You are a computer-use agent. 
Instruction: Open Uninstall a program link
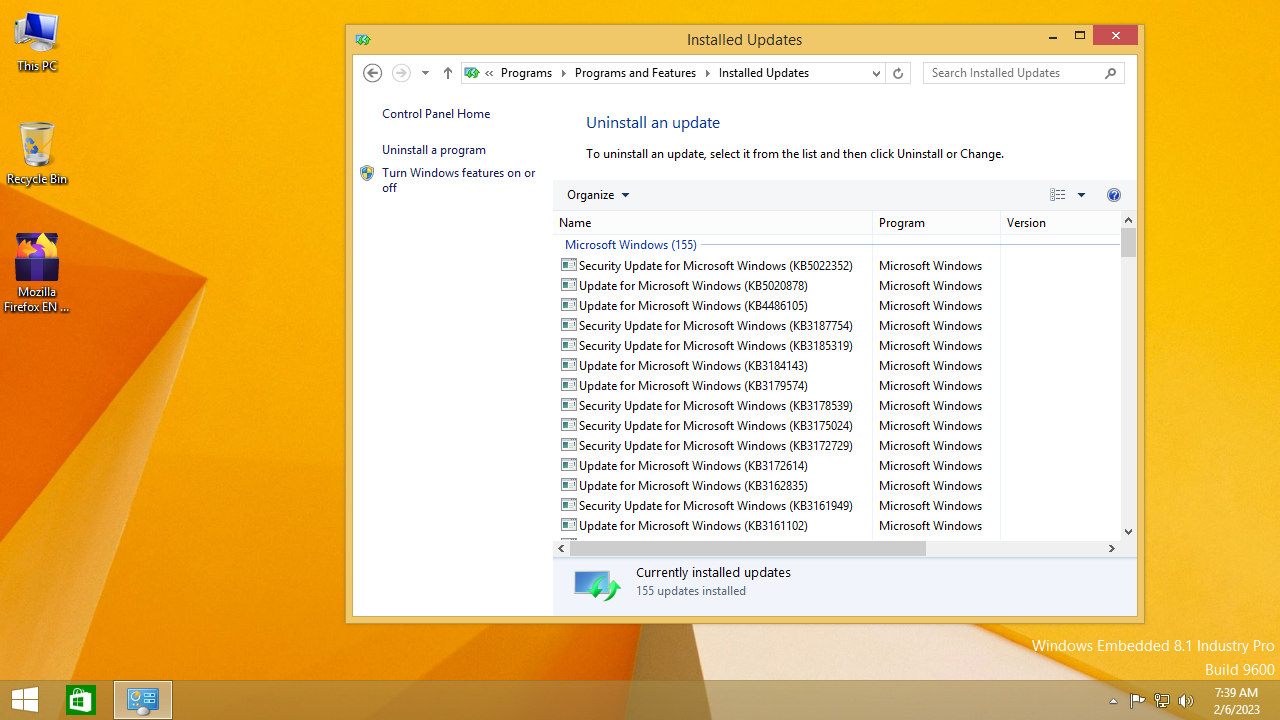[x=434, y=150]
